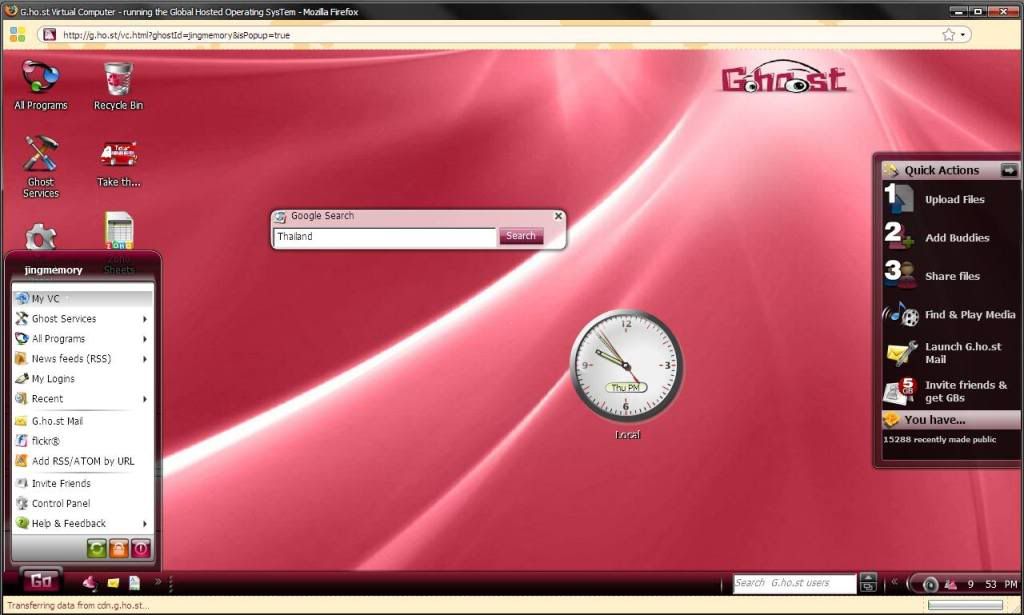Click the taskbar clock showing 9 53 PM
The height and width of the screenshot is (615, 1024).
(x=991, y=584)
